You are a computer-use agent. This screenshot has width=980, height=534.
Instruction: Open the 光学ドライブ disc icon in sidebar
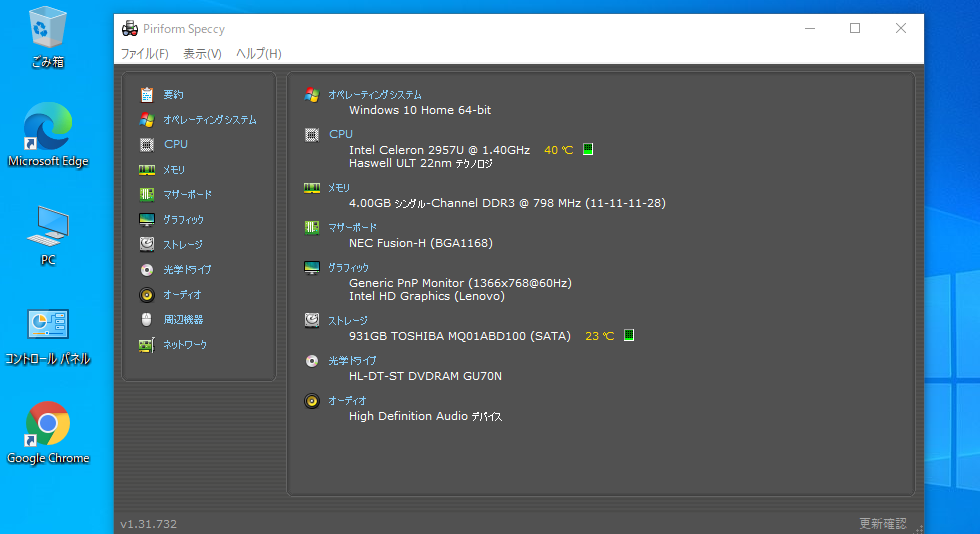[147, 270]
